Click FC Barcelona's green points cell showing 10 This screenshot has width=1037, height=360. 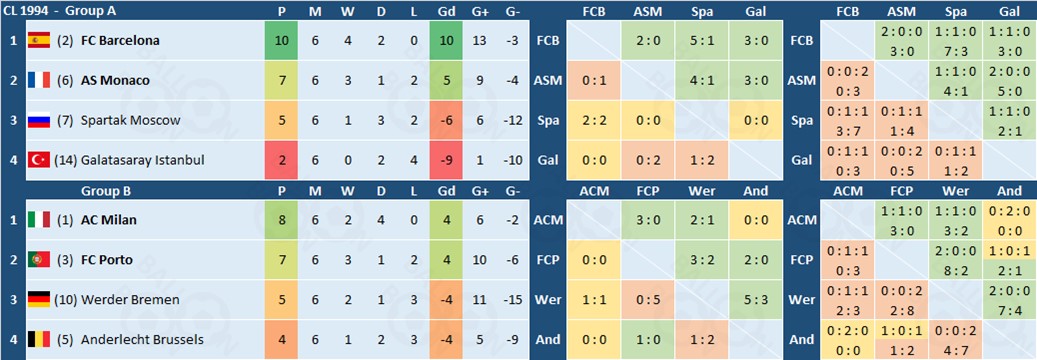pyautogui.click(x=281, y=41)
